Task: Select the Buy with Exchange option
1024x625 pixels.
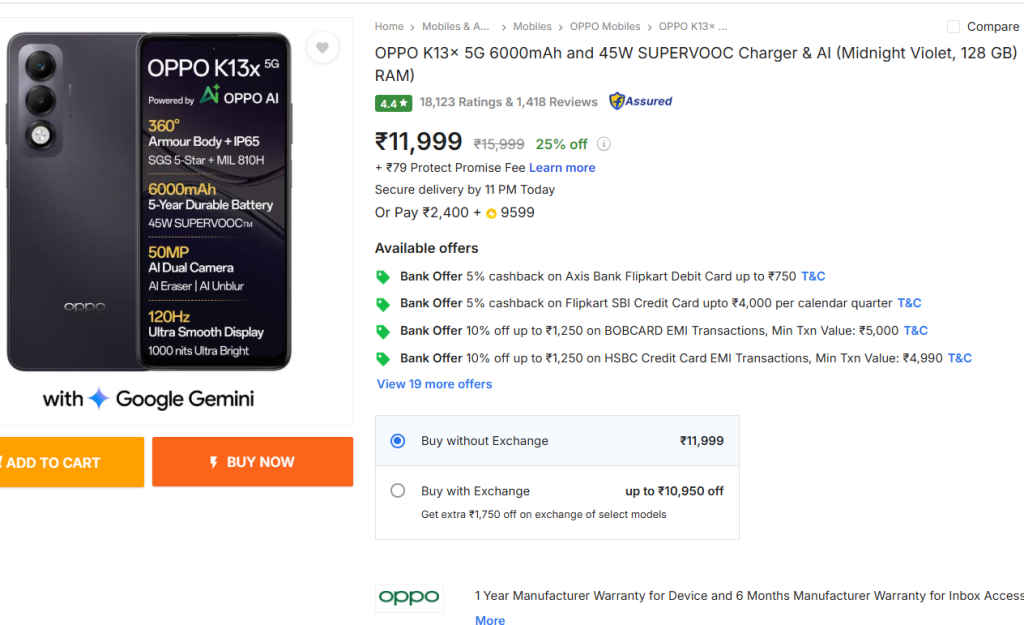Action: 398,491
